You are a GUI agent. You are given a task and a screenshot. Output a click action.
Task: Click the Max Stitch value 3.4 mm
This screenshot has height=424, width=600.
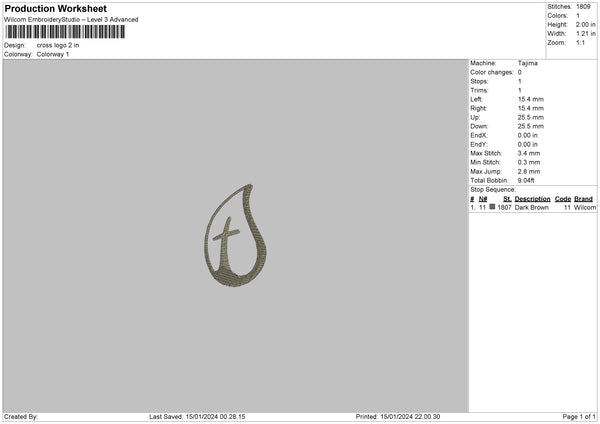(529, 153)
